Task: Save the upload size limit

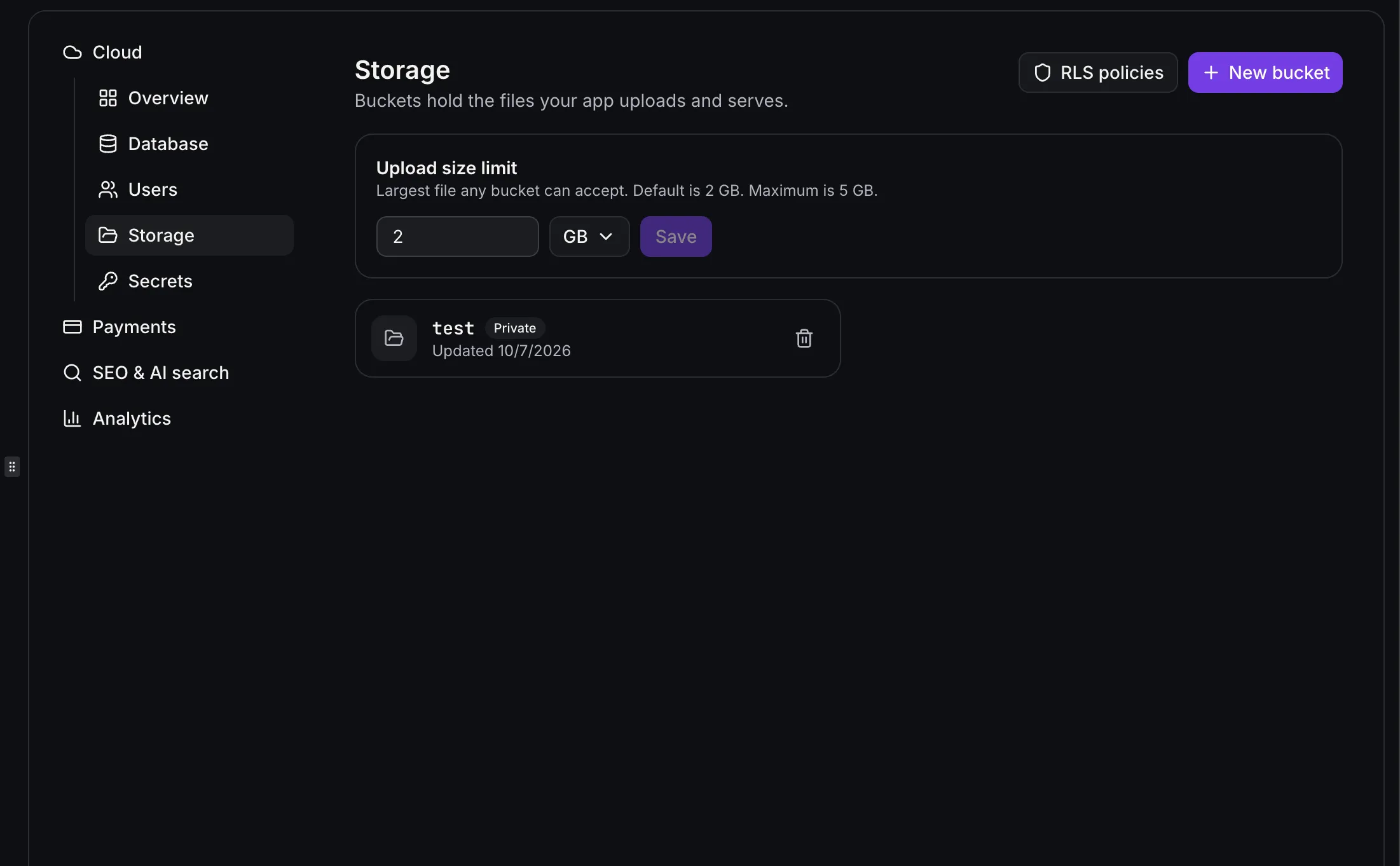Action: tap(676, 237)
